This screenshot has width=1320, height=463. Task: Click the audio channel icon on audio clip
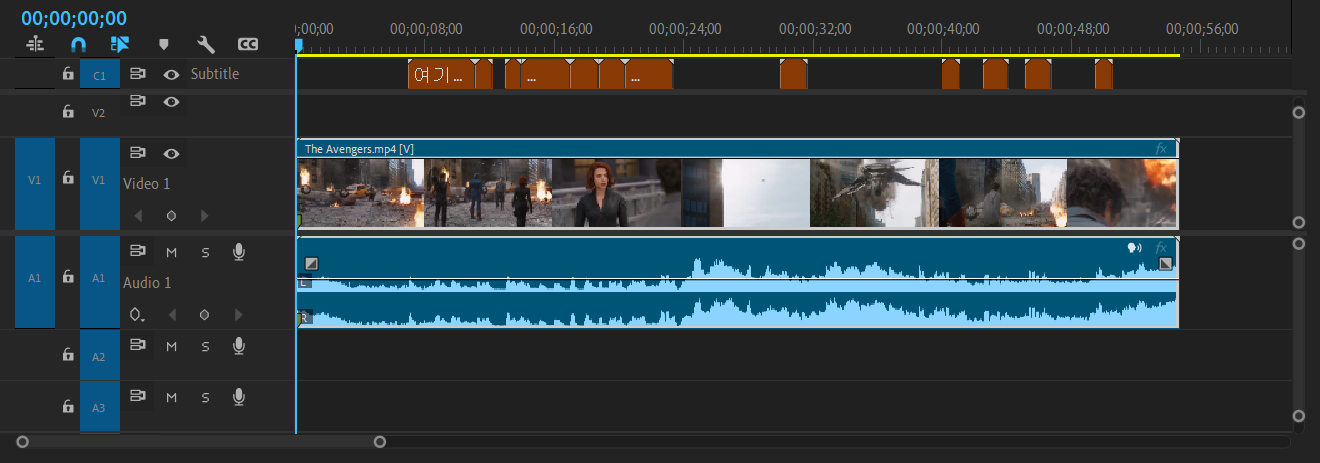(x=1135, y=248)
